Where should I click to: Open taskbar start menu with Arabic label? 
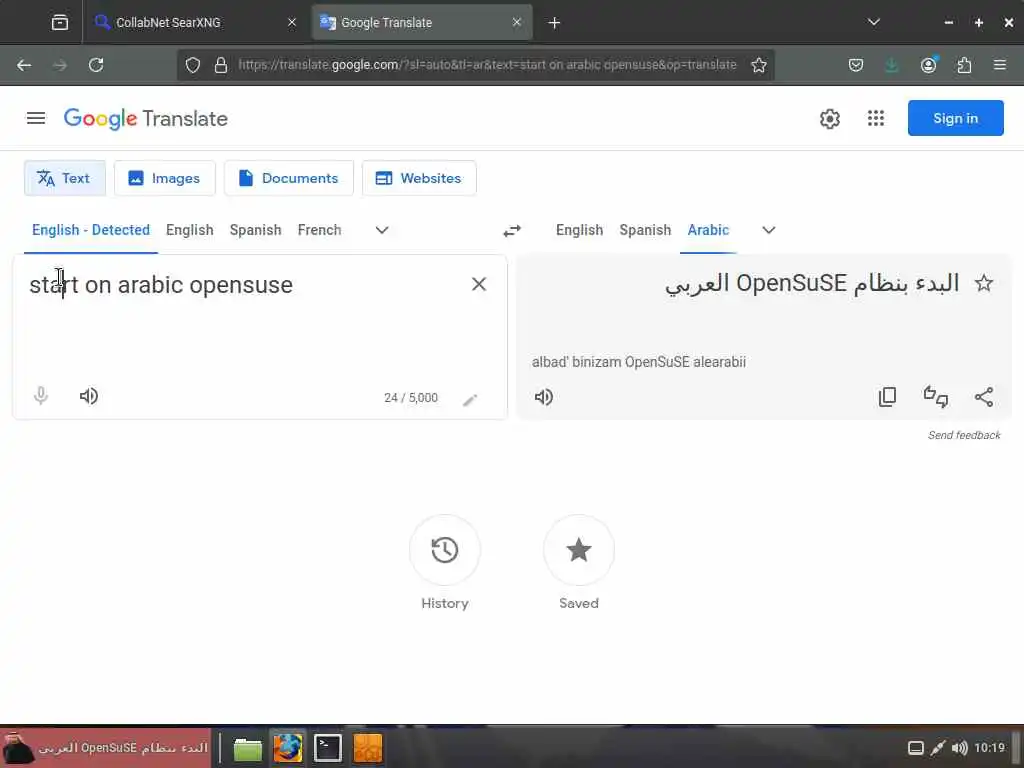(105, 748)
